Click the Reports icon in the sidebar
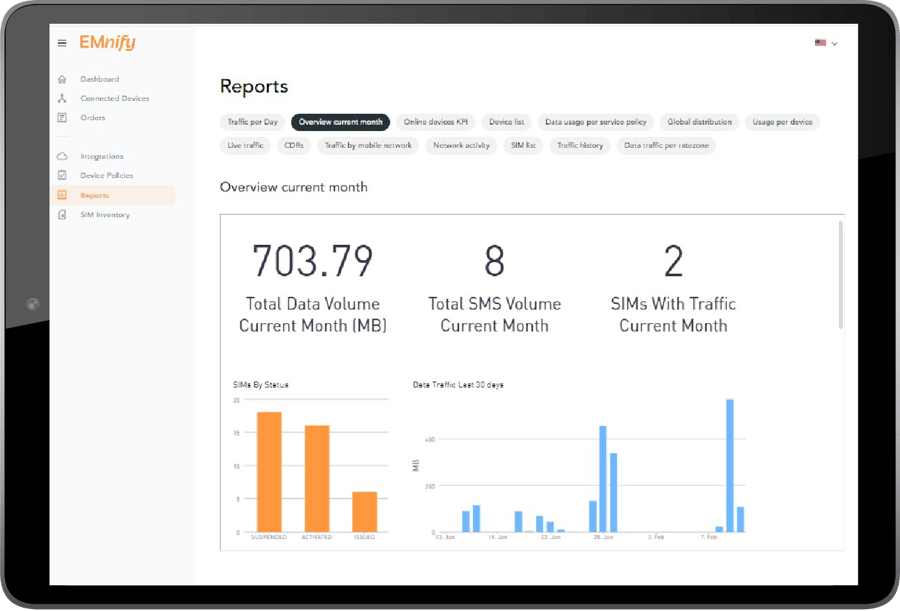Viewport: 900px width, 611px height. (x=64, y=195)
